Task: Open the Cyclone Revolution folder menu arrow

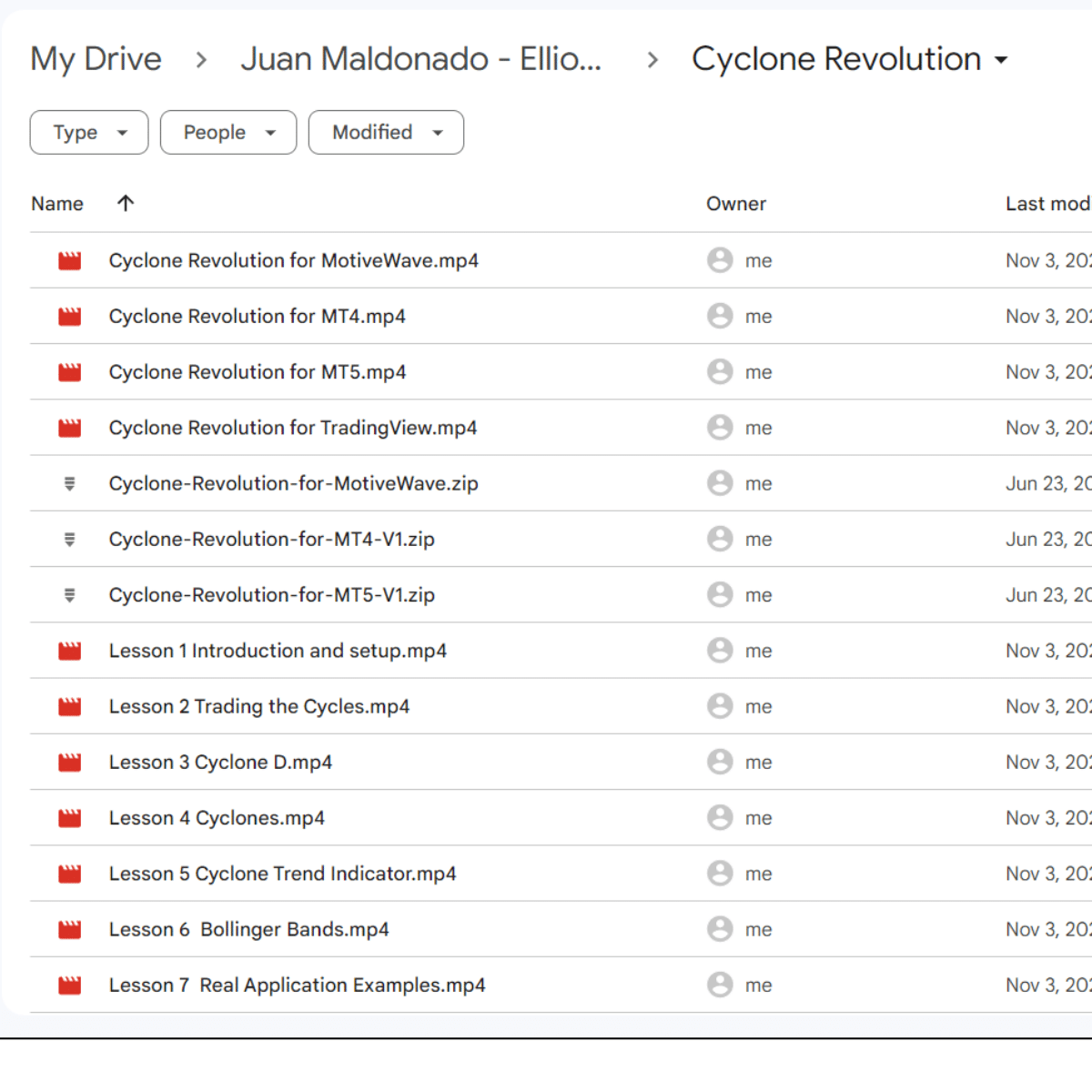Action: point(1001,60)
